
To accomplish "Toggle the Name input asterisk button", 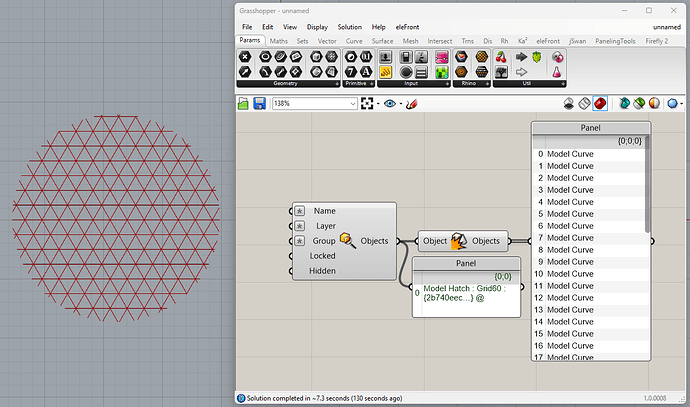I will click(300, 211).
